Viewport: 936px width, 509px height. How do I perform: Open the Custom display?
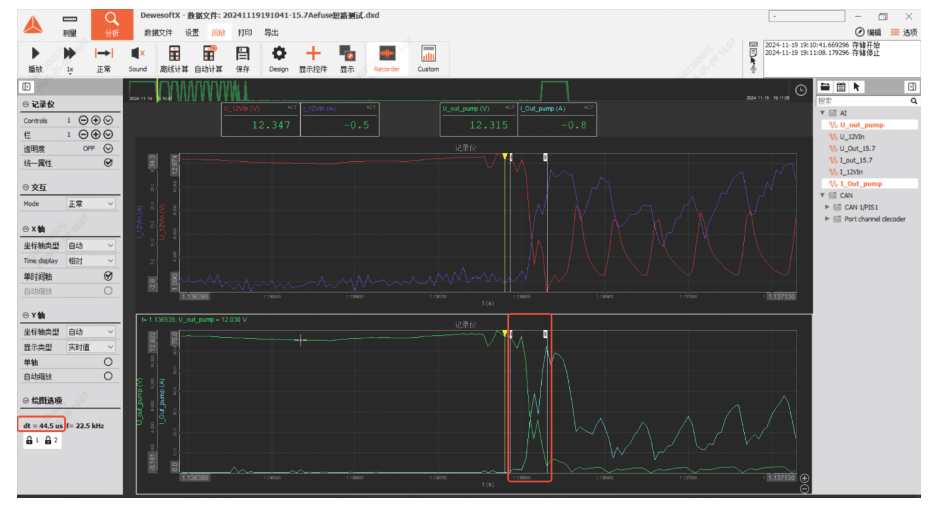pos(428,59)
